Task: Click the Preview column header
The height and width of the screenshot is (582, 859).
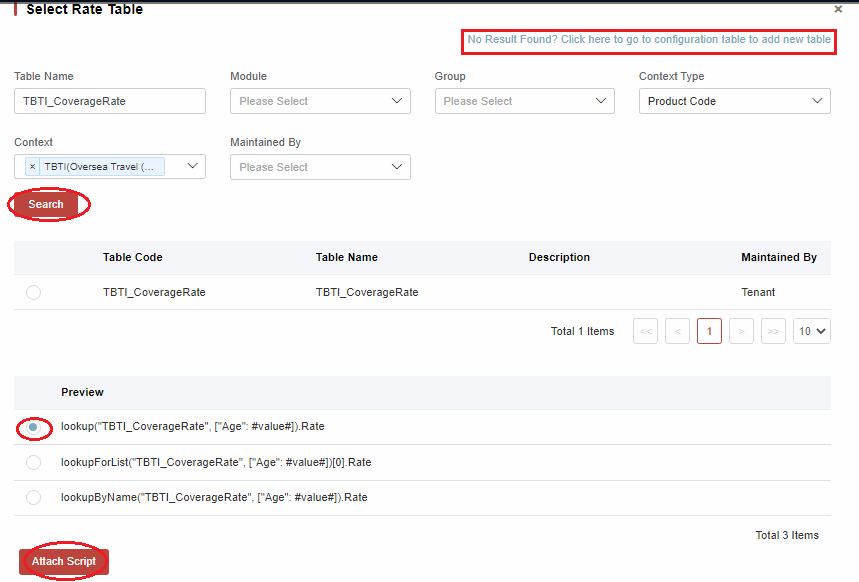Action: click(x=82, y=392)
